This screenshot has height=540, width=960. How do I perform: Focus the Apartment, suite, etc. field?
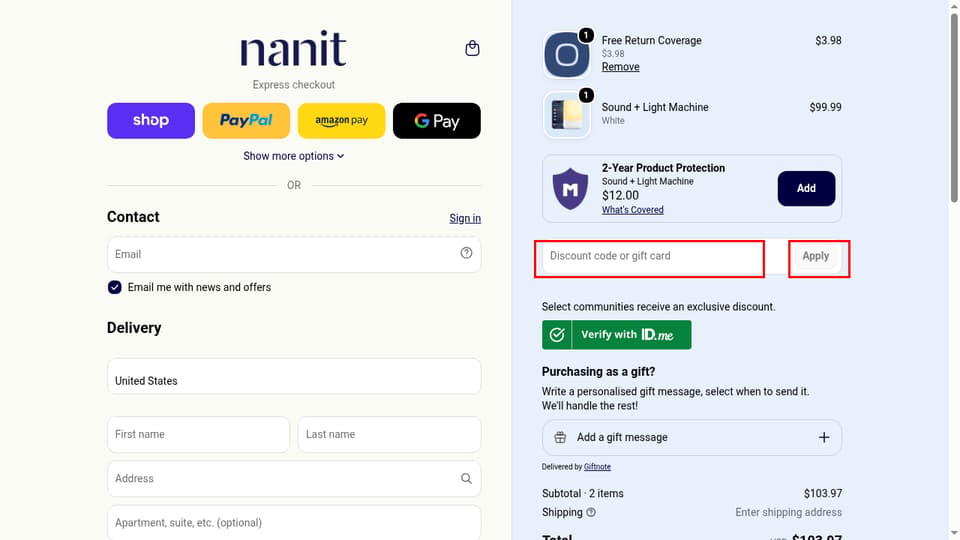[x=294, y=523]
